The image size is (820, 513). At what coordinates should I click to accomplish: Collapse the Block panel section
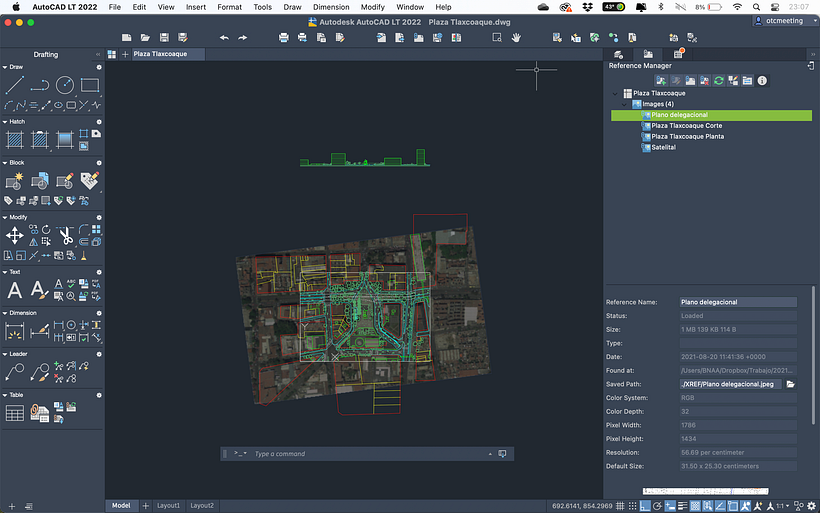pos(5,163)
